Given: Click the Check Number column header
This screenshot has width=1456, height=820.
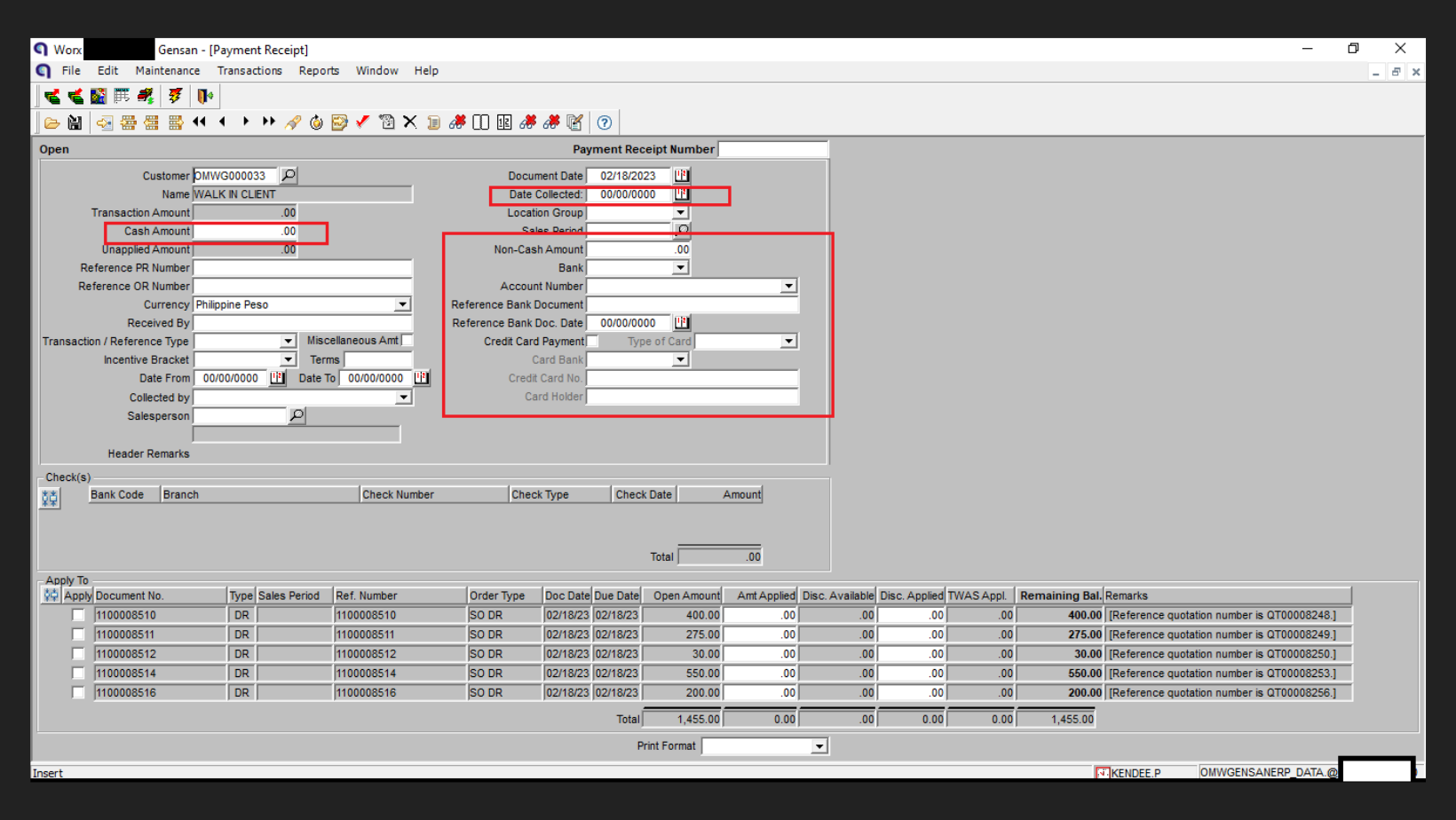Looking at the screenshot, I should coord(434,494).
